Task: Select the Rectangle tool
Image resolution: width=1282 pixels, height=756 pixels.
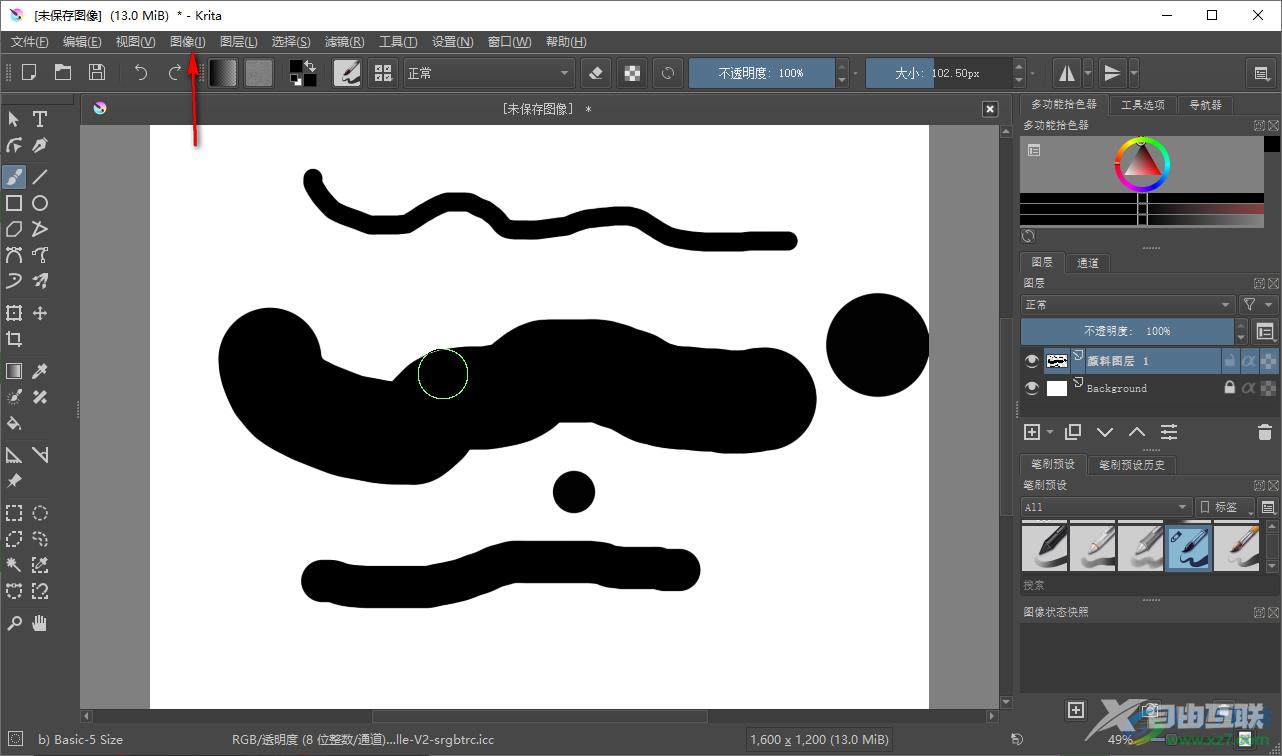Action: tap(14, 203)
